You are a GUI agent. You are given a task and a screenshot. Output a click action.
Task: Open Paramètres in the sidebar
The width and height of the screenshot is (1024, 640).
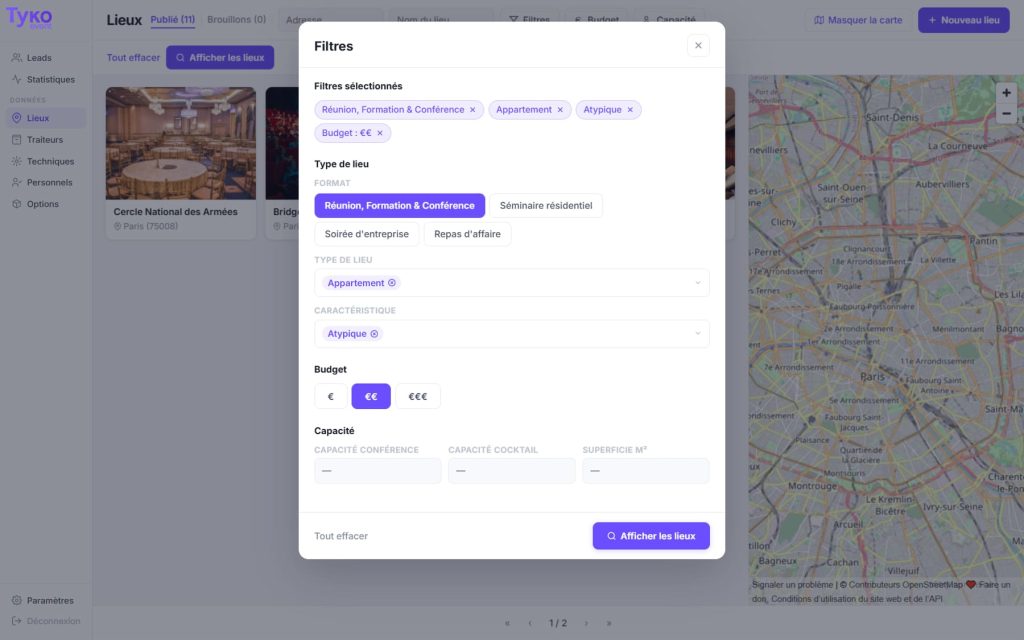pyautogui.click(x=50, y=601)
